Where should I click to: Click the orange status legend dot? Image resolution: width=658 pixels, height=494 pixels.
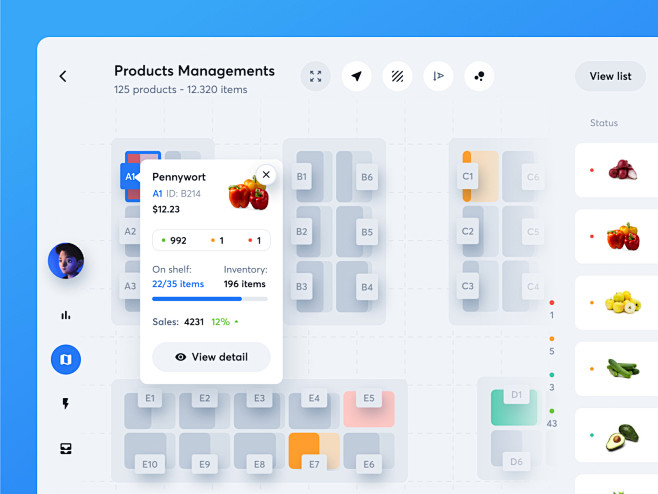point(552,339)
